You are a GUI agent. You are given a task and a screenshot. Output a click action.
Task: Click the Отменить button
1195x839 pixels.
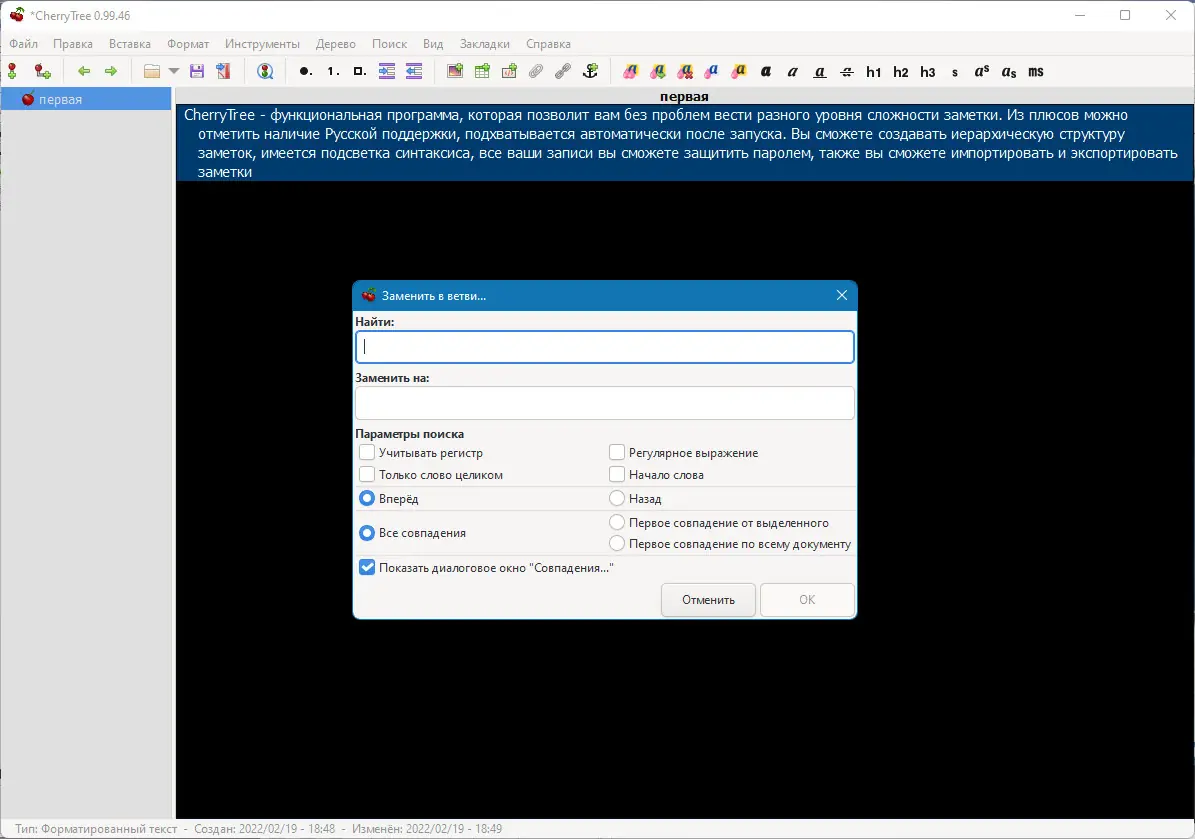tap(708, 600)
